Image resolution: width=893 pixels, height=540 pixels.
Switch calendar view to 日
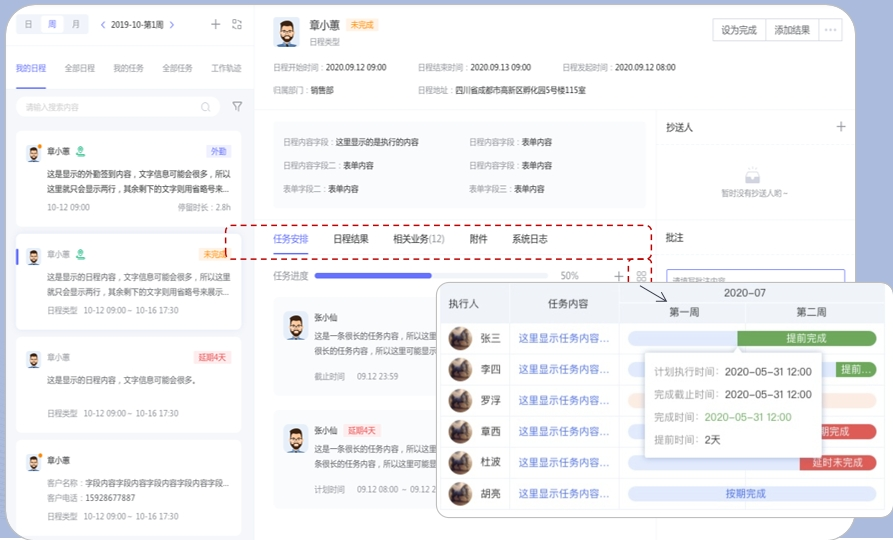28,24
